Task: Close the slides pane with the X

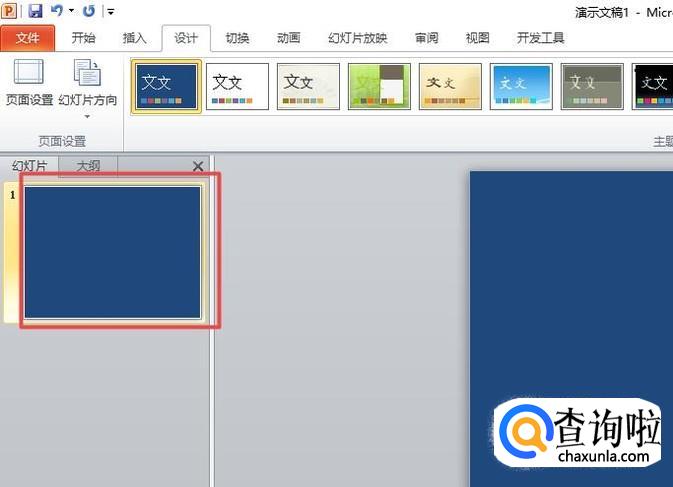Action: (198, 166)
